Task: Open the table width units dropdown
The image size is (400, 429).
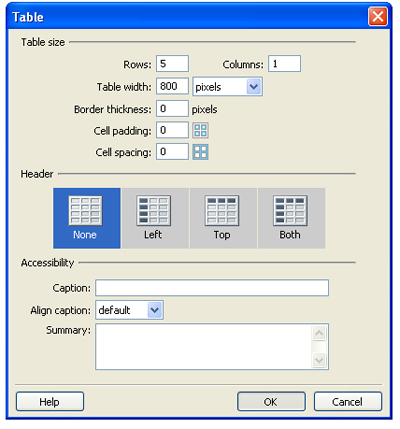Action: pos(228,87)
